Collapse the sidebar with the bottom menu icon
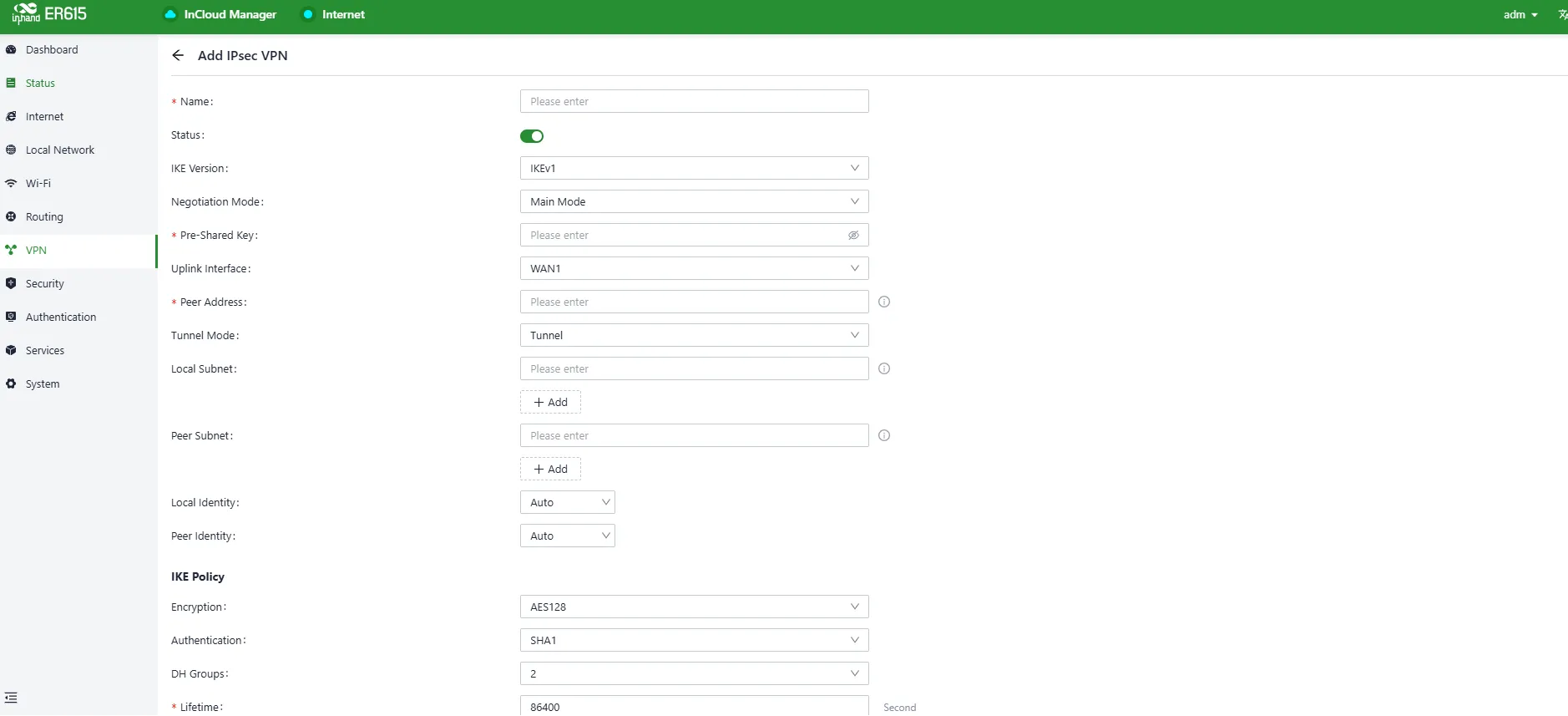The height and width of the screenshot is (716, 1568). tap(11, 698)
